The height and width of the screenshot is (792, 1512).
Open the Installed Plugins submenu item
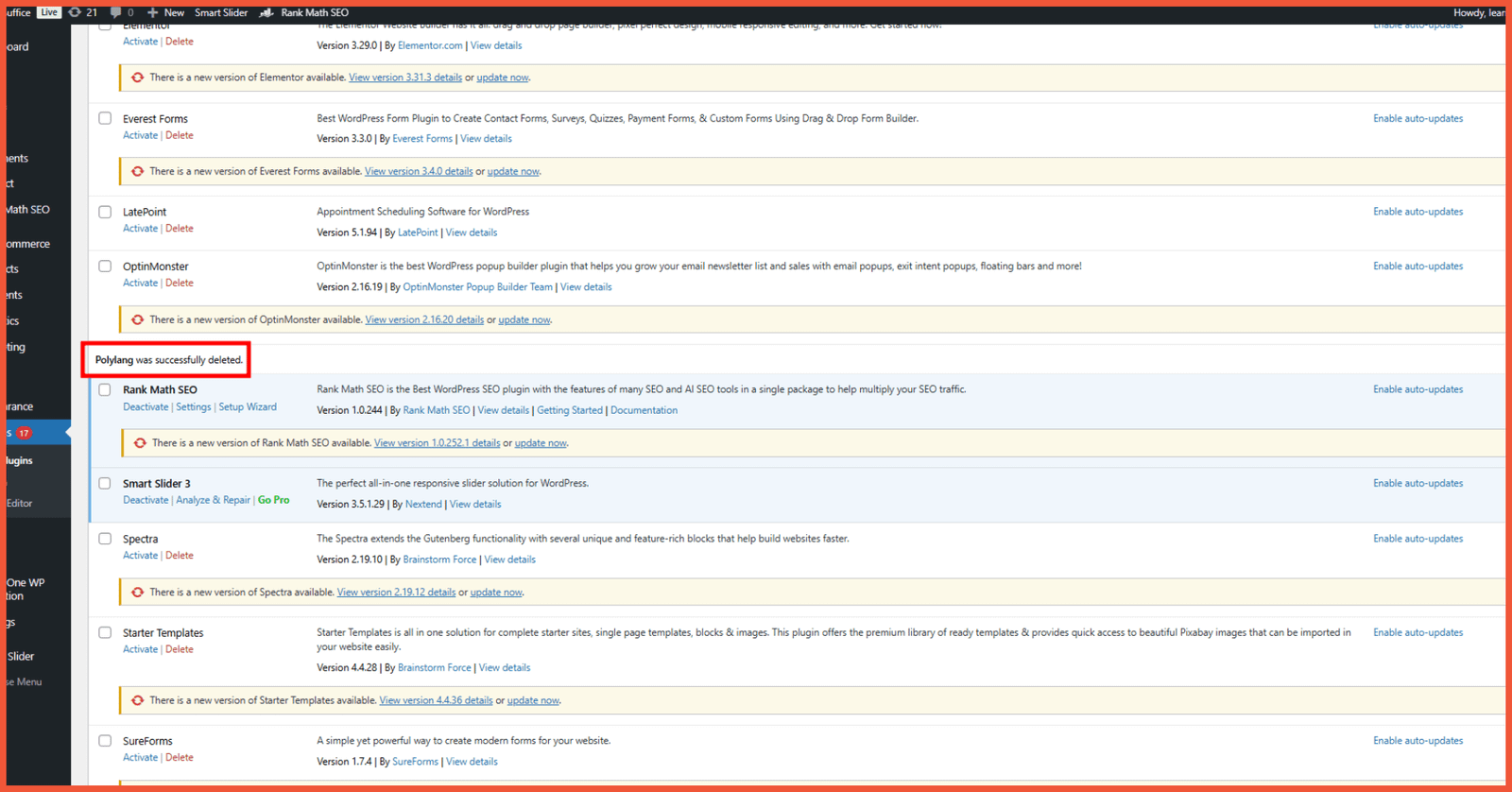21,460
